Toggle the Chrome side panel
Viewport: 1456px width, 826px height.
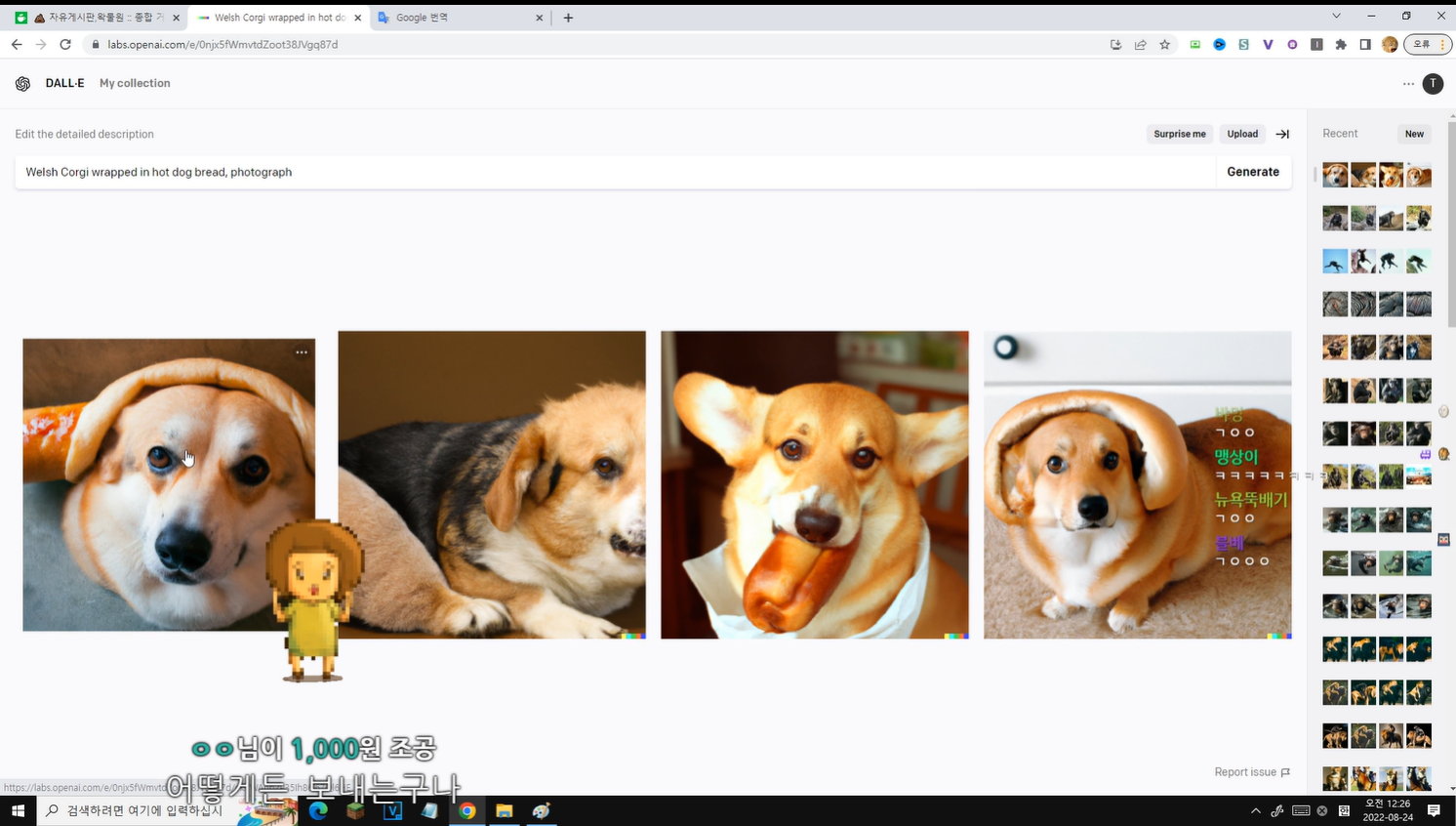click(1365, 45)
